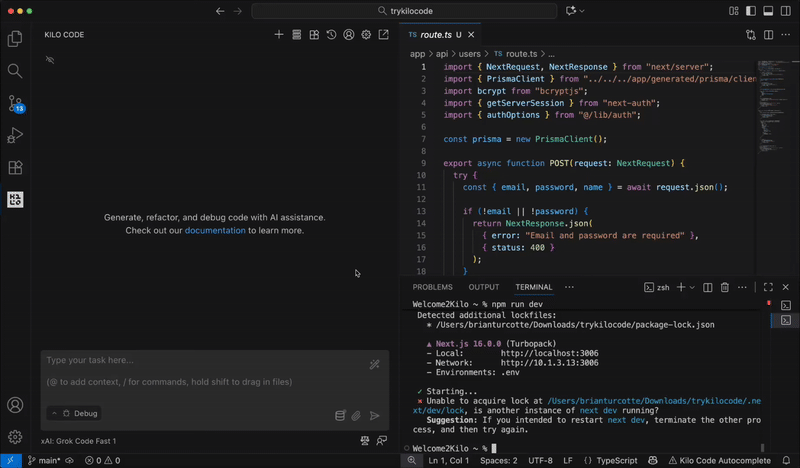Open Source Control with 13 changes
Image resolution: width=800 pixels, height=468 pixels.
tap(15, 103)
